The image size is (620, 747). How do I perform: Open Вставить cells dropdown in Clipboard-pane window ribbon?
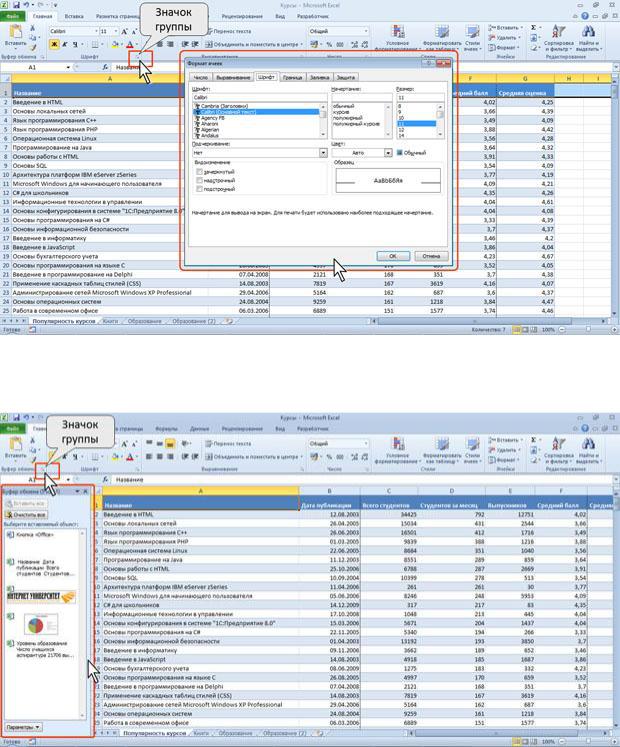[506, 440]
